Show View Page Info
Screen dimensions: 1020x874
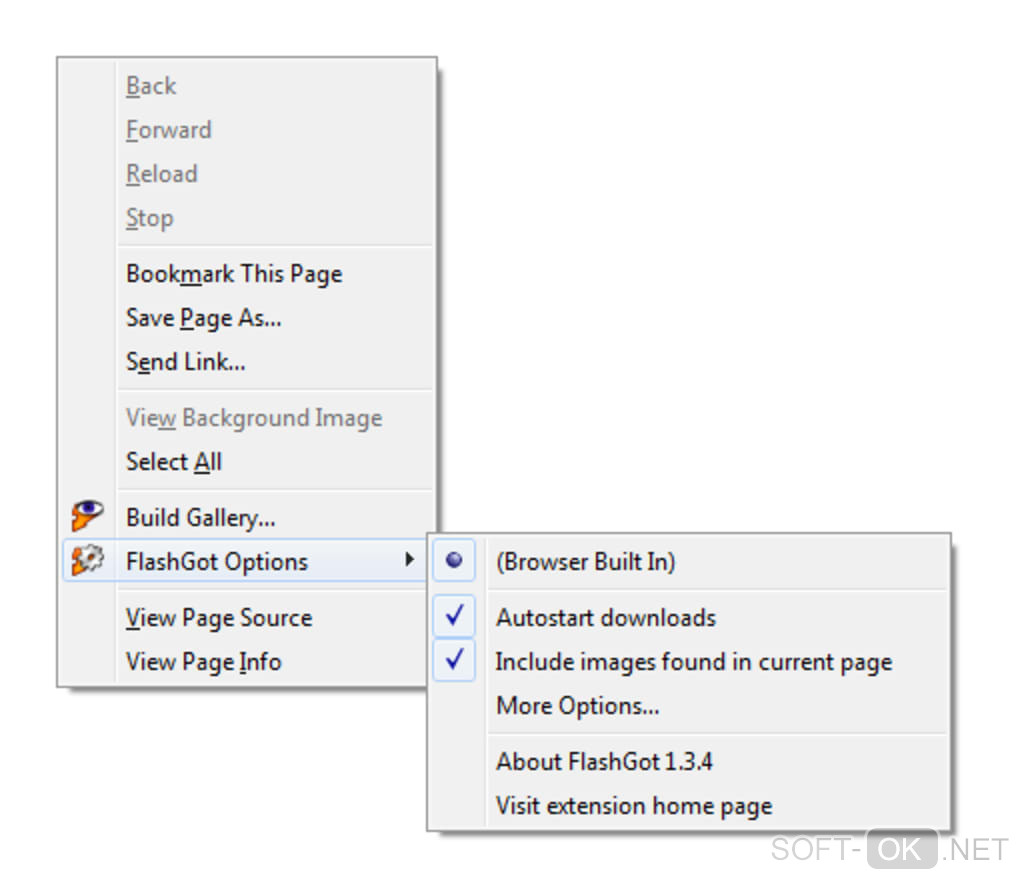(x=204, y=662)
